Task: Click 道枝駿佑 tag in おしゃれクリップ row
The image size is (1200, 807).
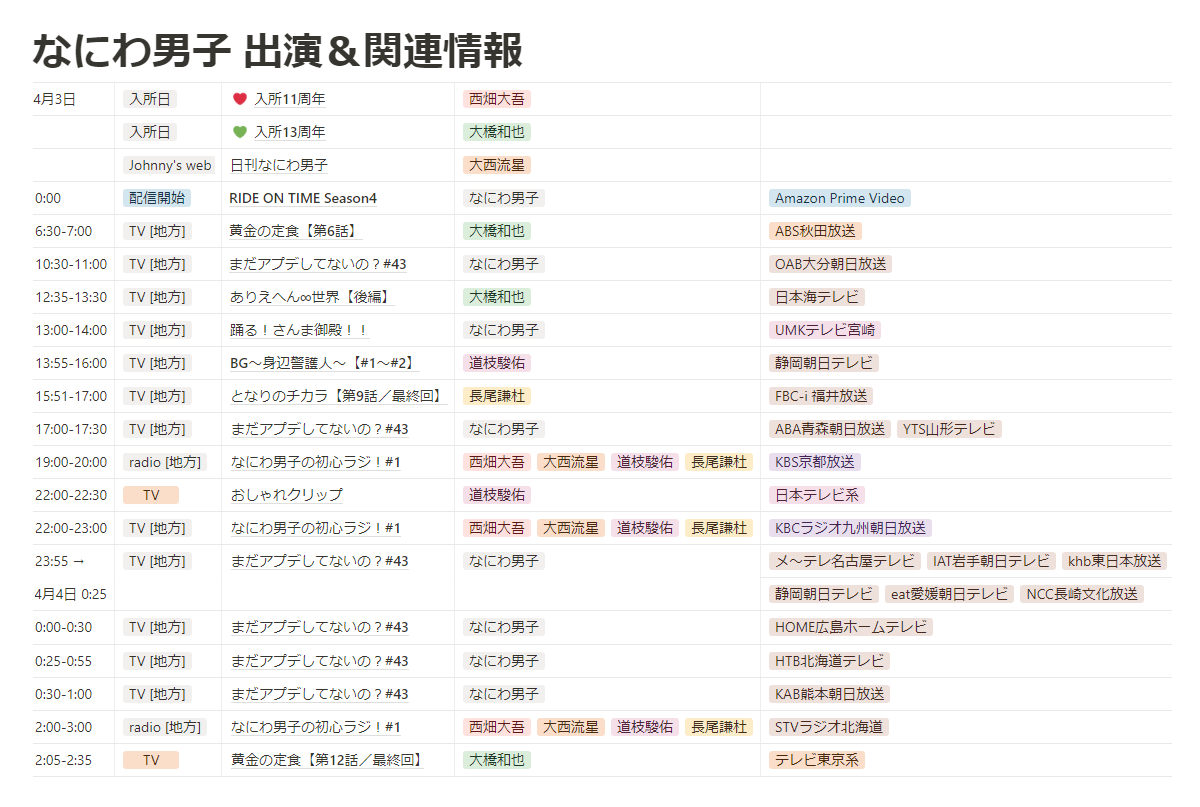Action: pyautogui.click(x=497, y=495)
